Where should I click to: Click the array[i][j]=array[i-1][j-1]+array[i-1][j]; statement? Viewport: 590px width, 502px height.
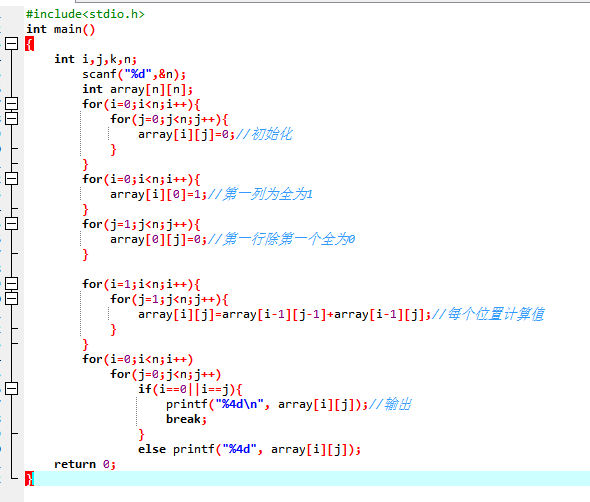(284, 314)
